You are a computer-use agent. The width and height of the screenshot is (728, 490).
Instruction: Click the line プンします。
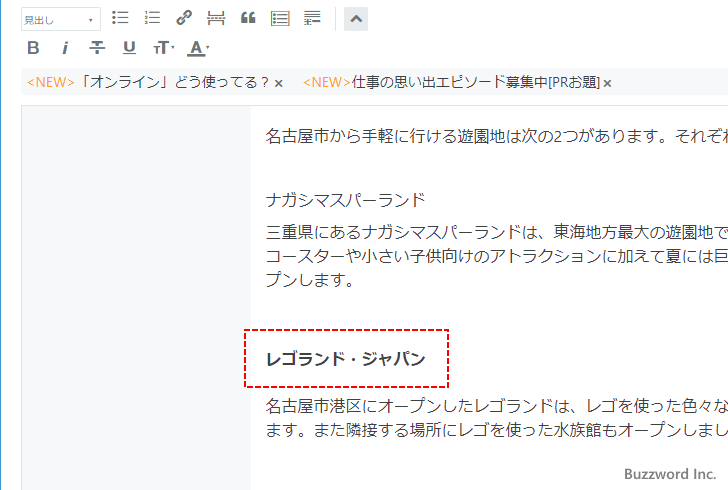(310, 280)
